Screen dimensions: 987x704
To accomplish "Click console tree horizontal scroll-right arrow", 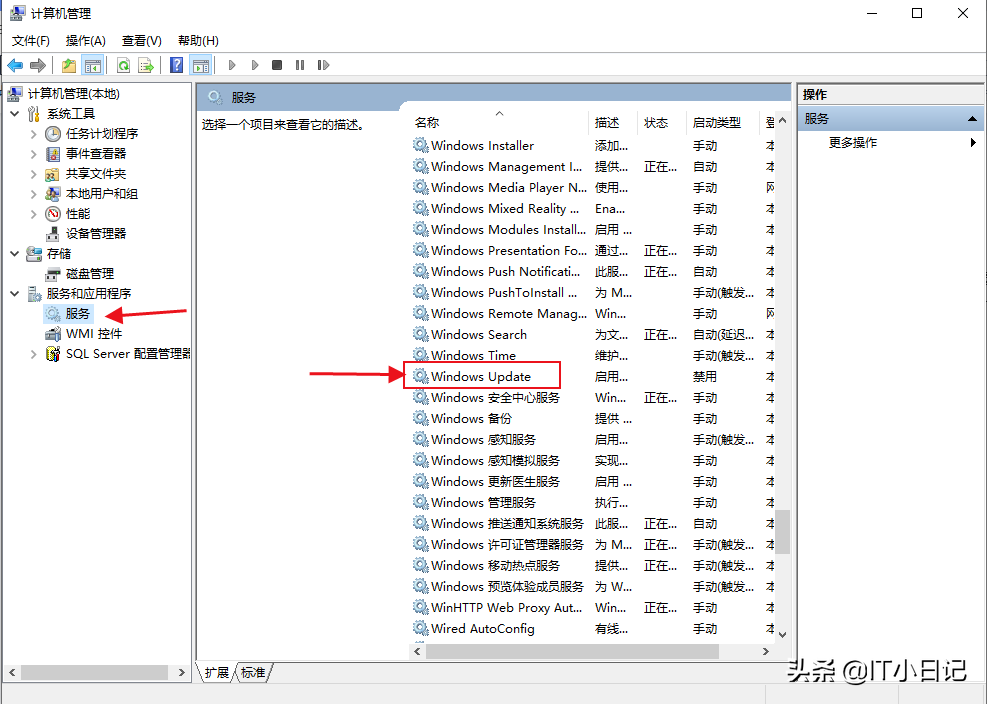I will (182, 673).
